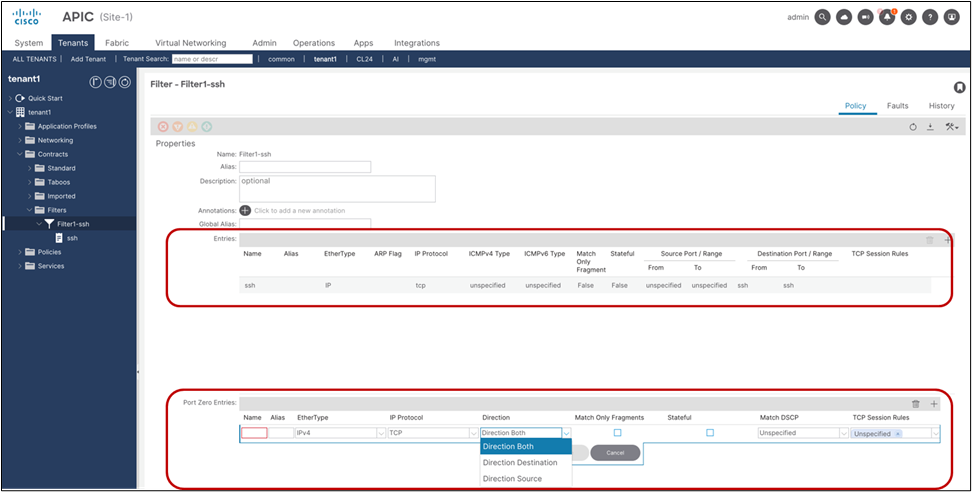Screen dimensions: 972x492
Task: Open the IP Protocol TCP dropdown
Action: pyautogui.click(x=433, y=433)
